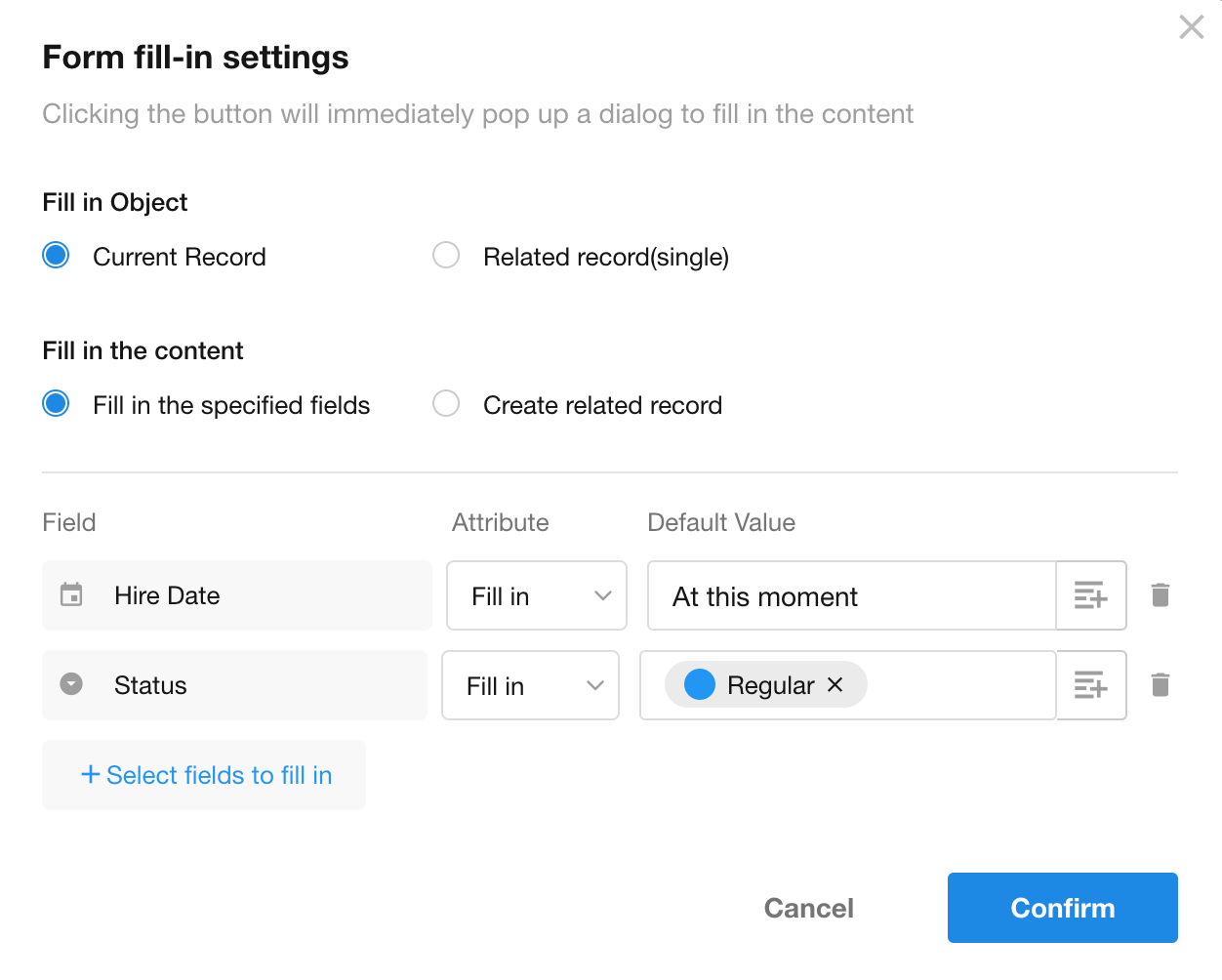This screenshot has height=980, width=1222.
Task: Open dynamic value picker for Hire Date
Action: pyautogui.click(x=1090, y=595)
